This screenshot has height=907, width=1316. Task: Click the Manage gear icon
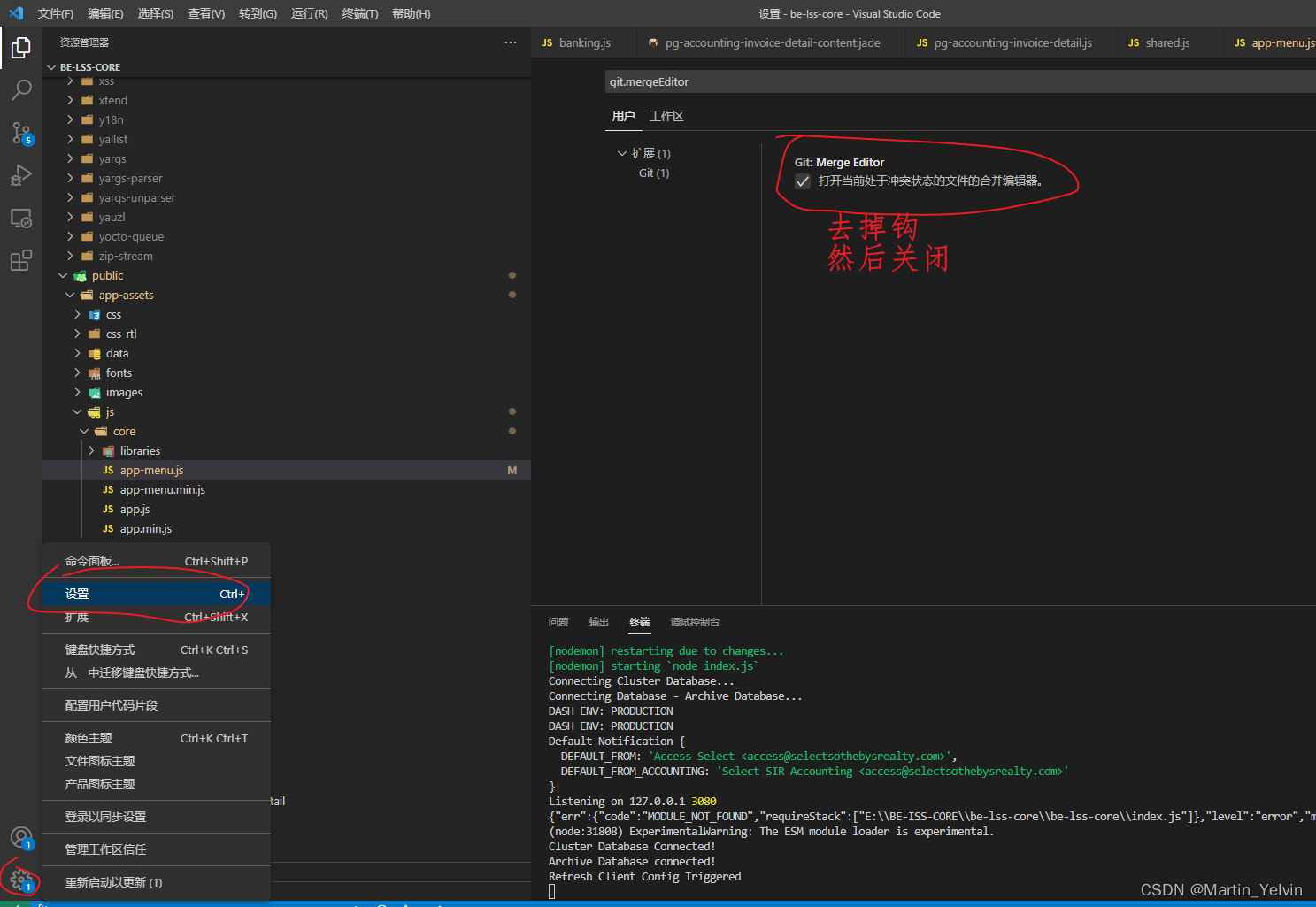[21, 880]
